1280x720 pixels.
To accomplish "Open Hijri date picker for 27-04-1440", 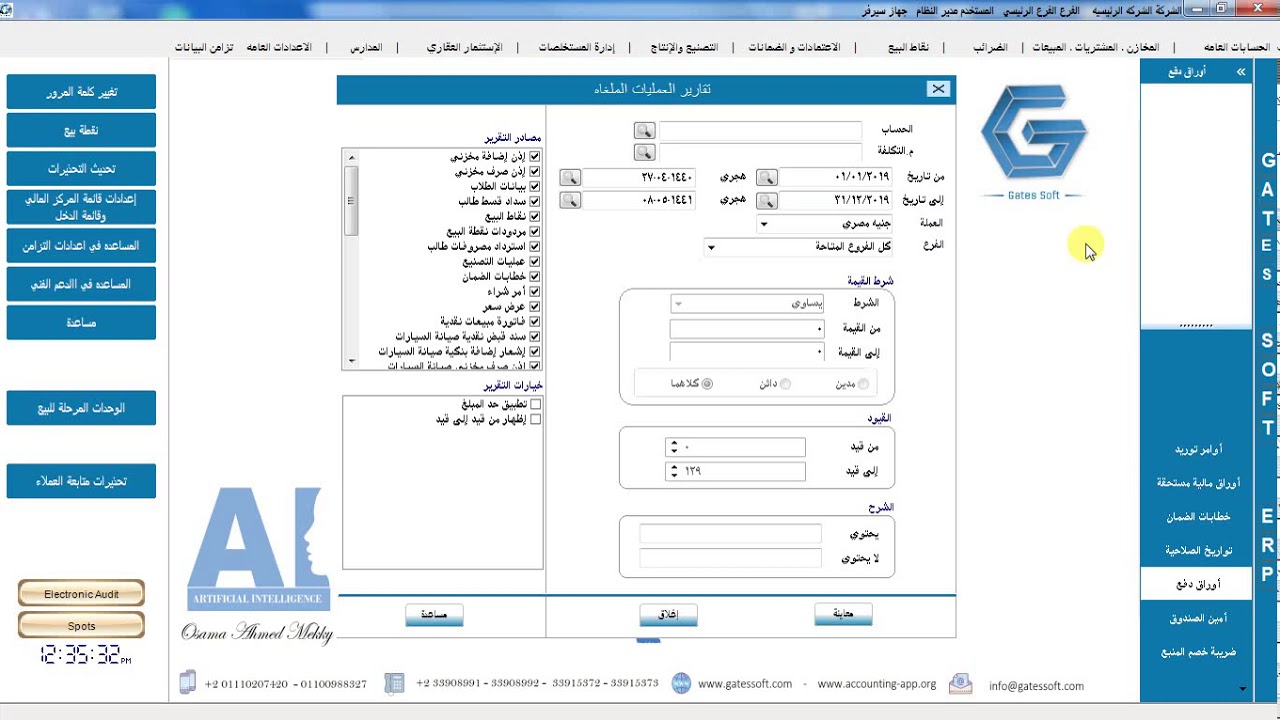I will click(570, 177).
